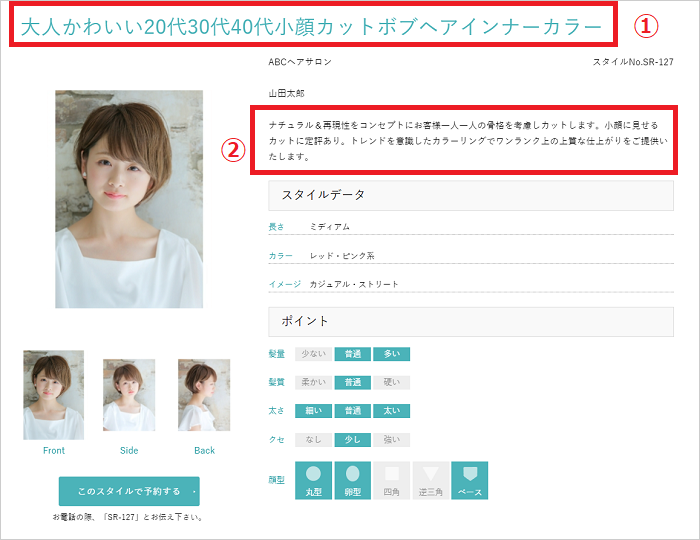Click the ポイント section header
The height and width of the screenshot is (540, 700).
[x=471, y=321]
